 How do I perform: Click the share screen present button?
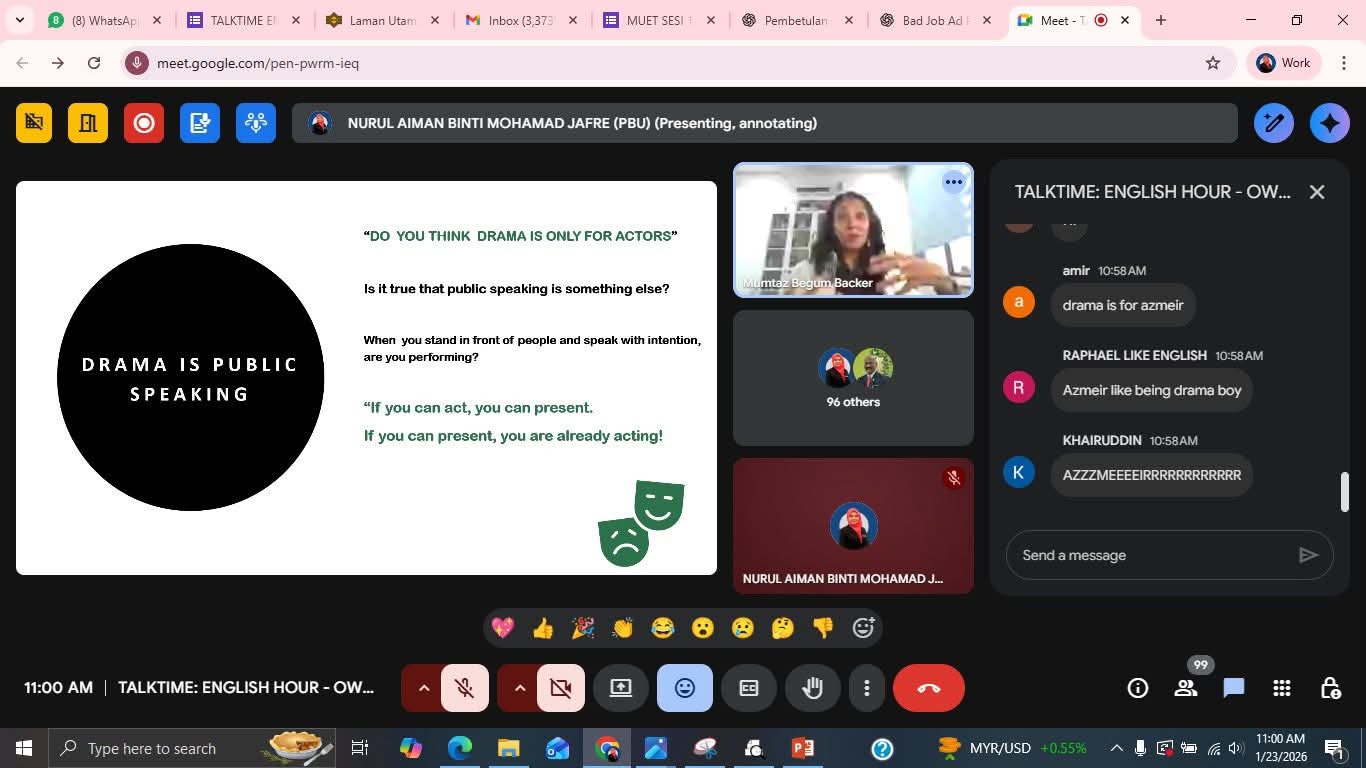(621, 688)
